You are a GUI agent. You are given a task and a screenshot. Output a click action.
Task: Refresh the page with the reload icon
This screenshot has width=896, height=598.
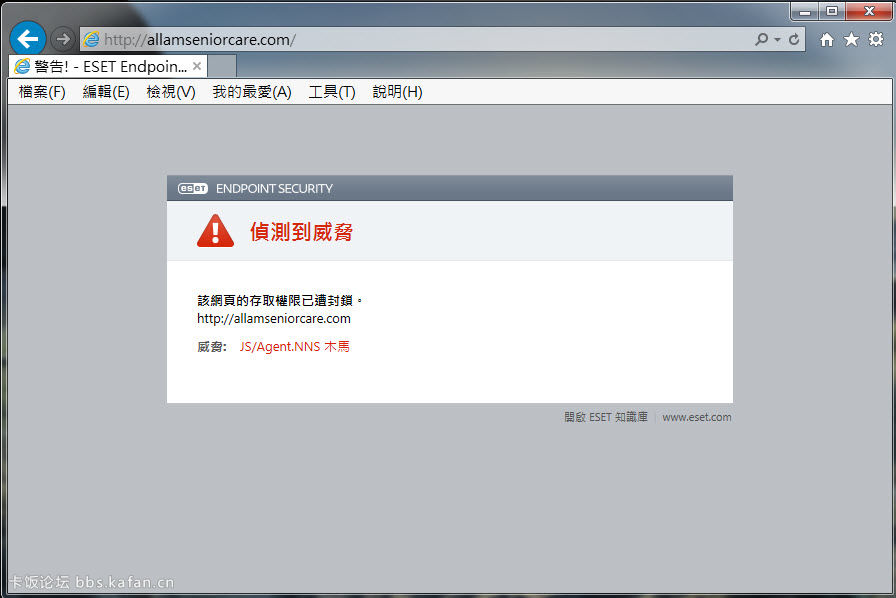click(x=794, y=39)
